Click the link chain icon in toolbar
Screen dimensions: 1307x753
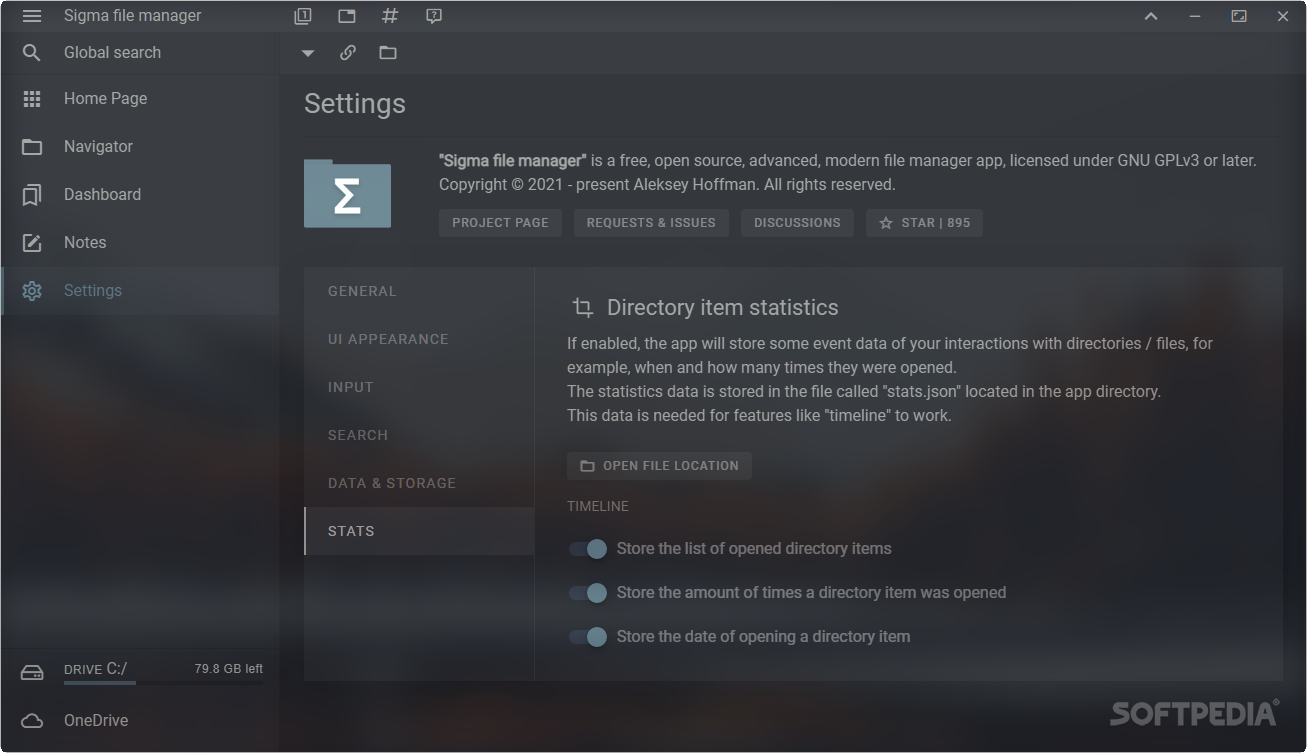point(348,53)
